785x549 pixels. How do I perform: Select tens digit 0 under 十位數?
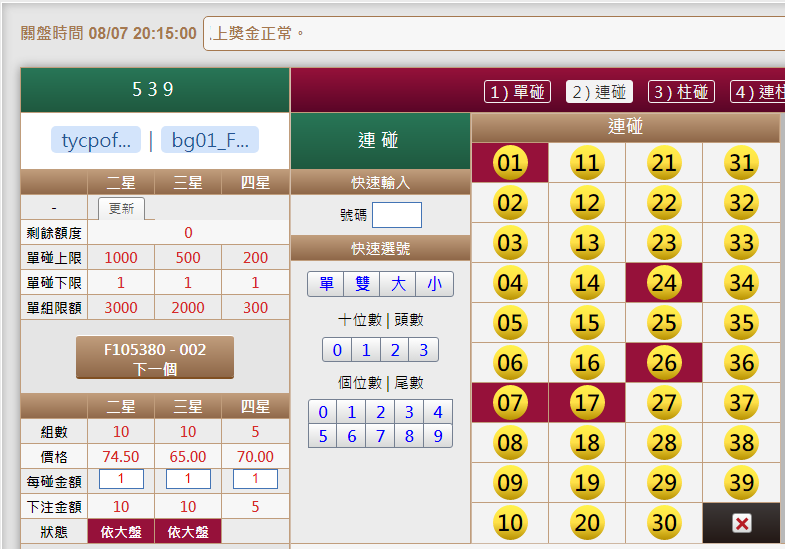point(337,350)
